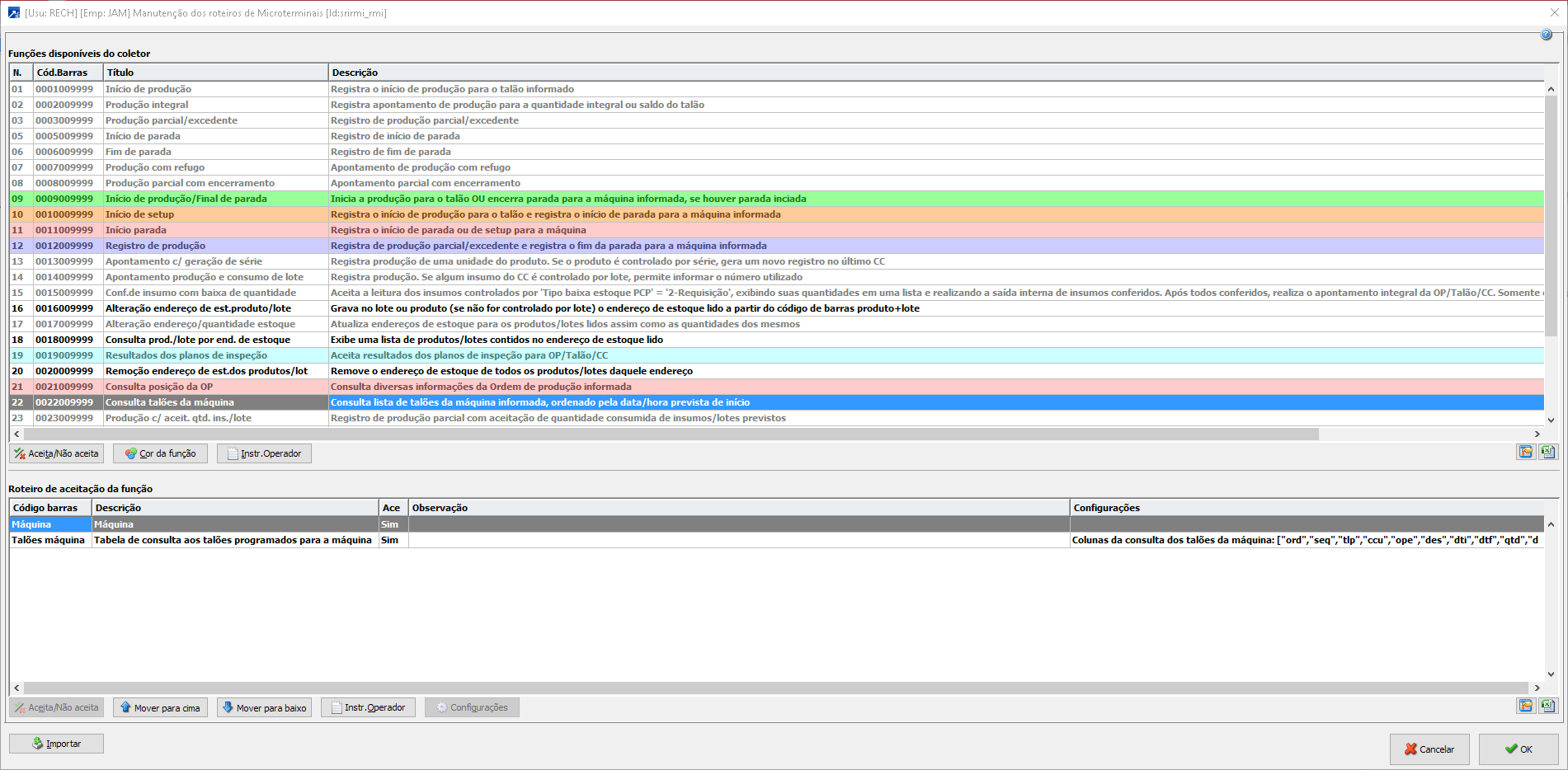
Task: Open the help icon below the window title bar
Action: [1546, 35]
